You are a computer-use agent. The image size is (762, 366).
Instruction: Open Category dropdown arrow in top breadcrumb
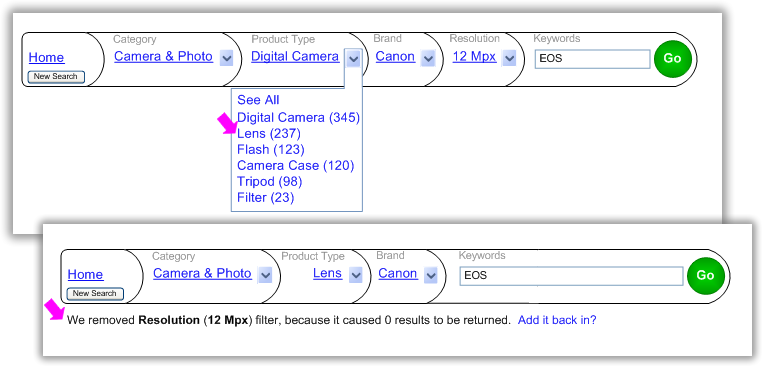coord(226,58)
